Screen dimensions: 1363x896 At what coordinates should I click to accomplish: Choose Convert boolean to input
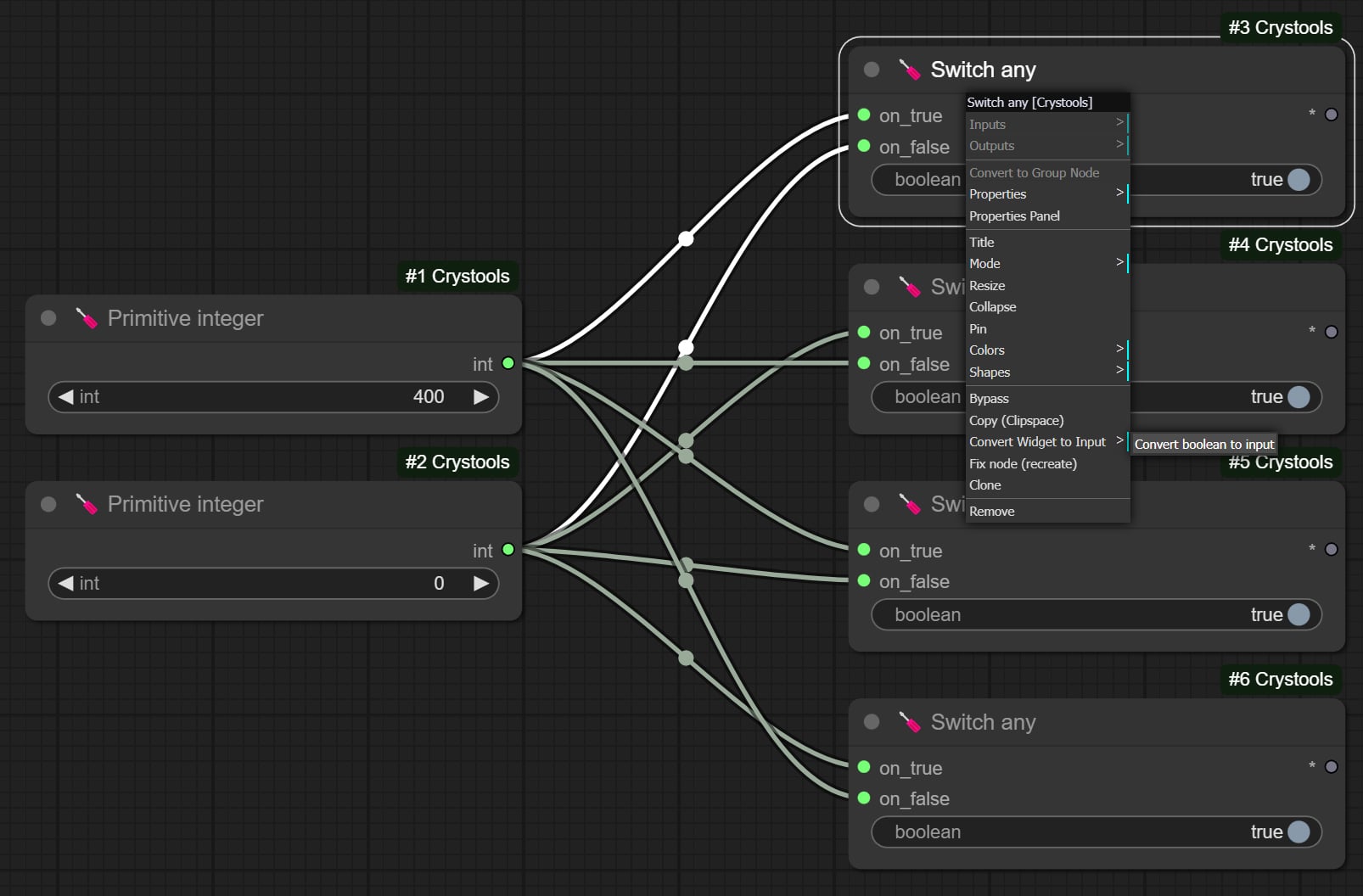(x=1204, y=445)
